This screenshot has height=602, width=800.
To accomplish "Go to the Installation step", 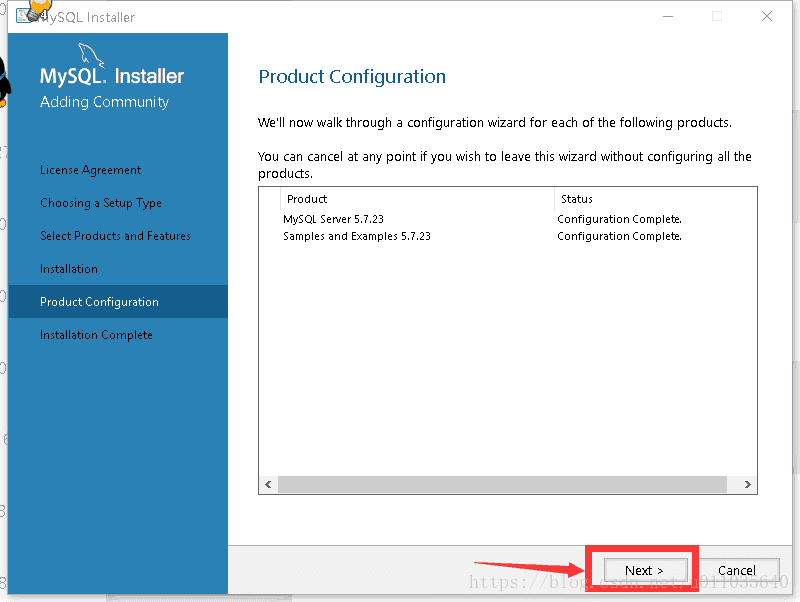I will tap(69, 269).
